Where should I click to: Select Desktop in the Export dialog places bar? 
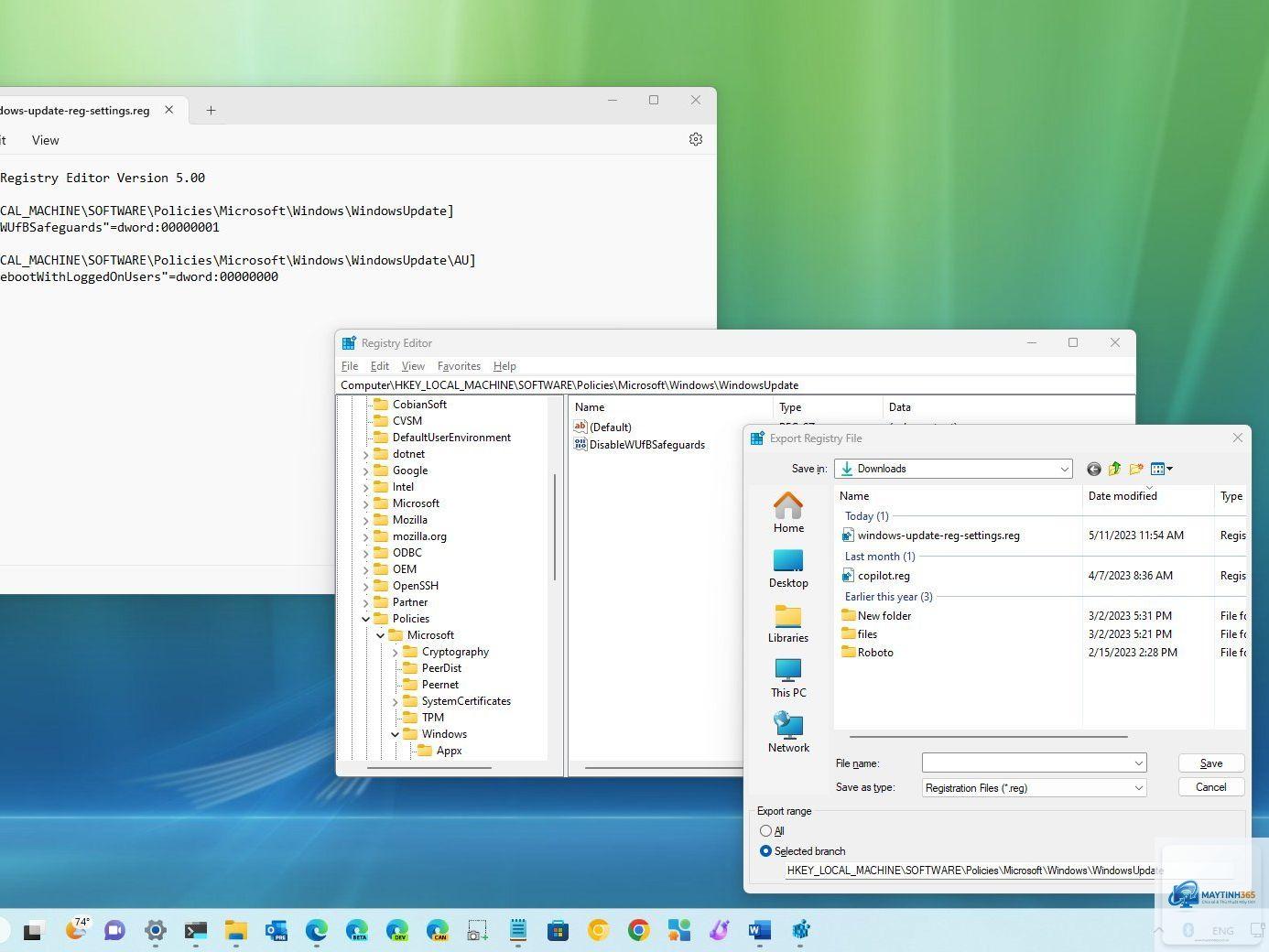(x=788, y=568)
